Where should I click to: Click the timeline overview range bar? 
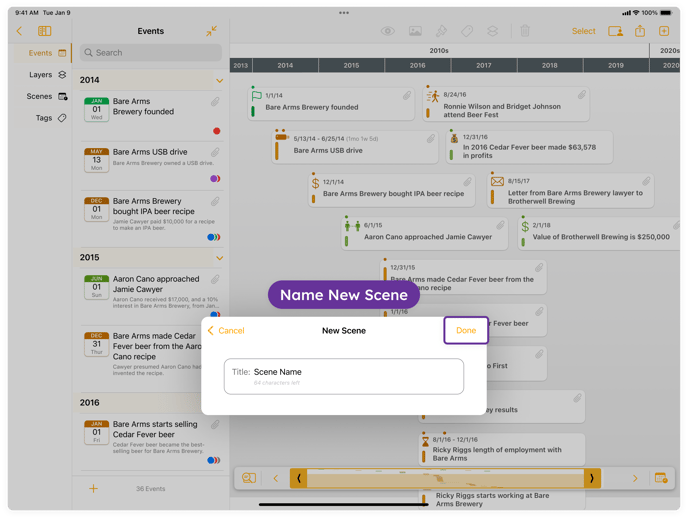pyautogui.click(x=445, y=478)
